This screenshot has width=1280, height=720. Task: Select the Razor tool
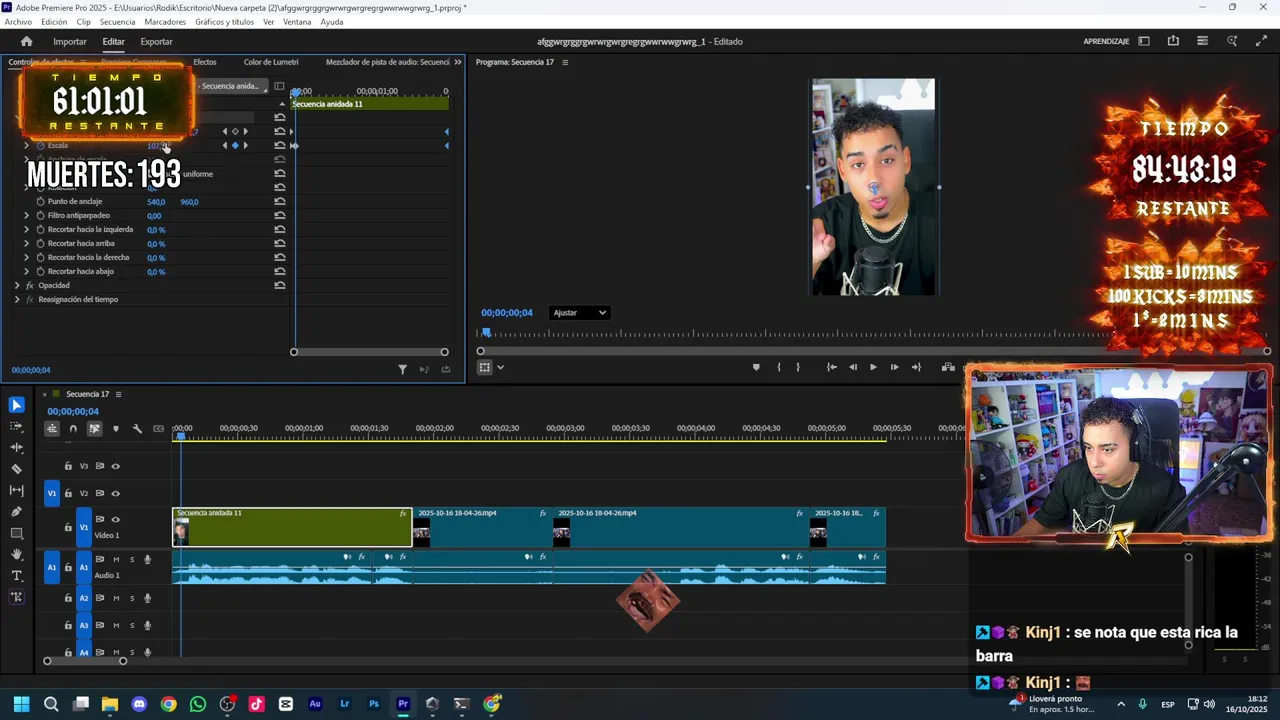pyautogui.click(x=17, y=469)
